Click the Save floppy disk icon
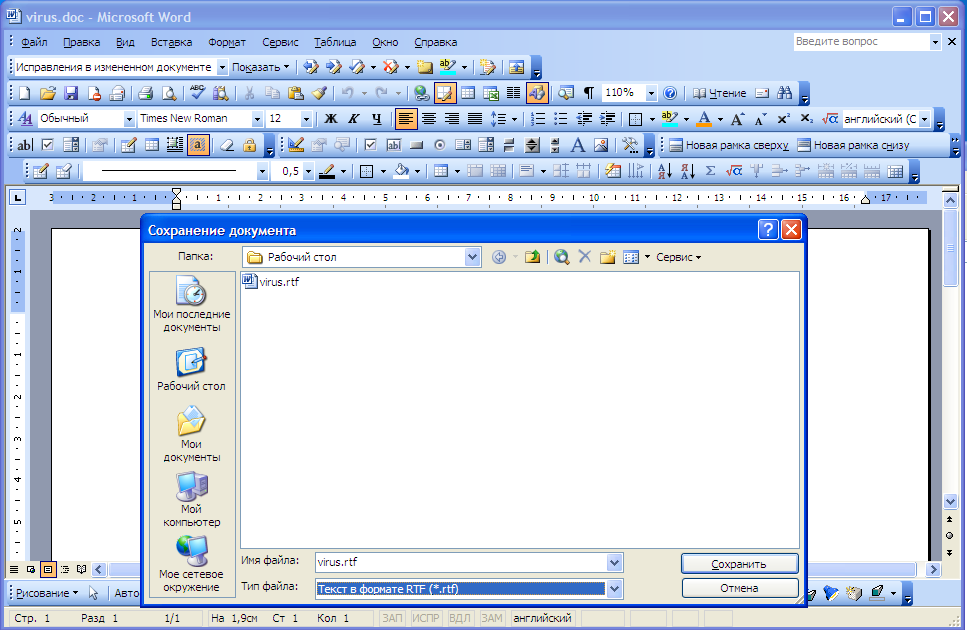 [71, 93]
